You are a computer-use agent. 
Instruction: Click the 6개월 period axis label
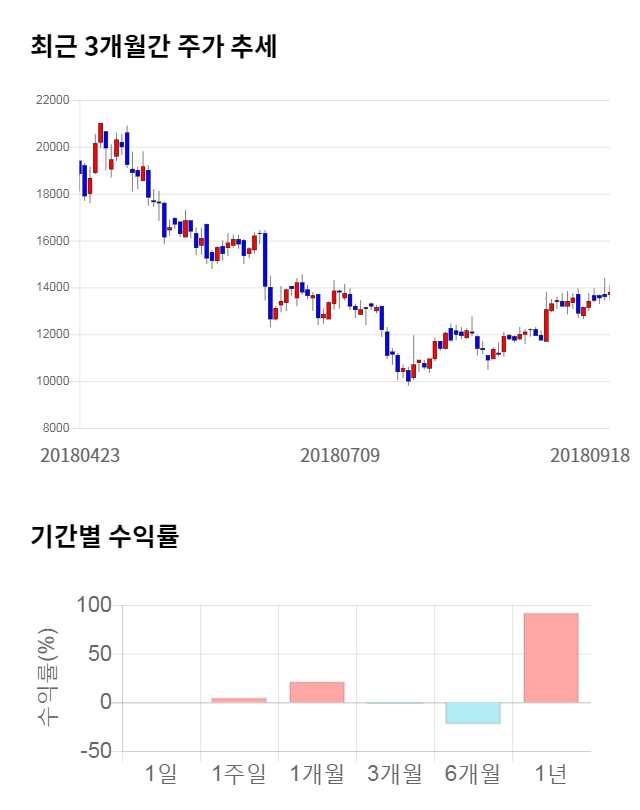[472, 773]
